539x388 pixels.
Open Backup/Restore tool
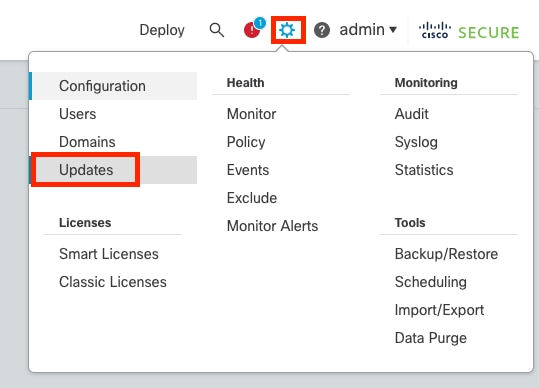click(446, 254)
